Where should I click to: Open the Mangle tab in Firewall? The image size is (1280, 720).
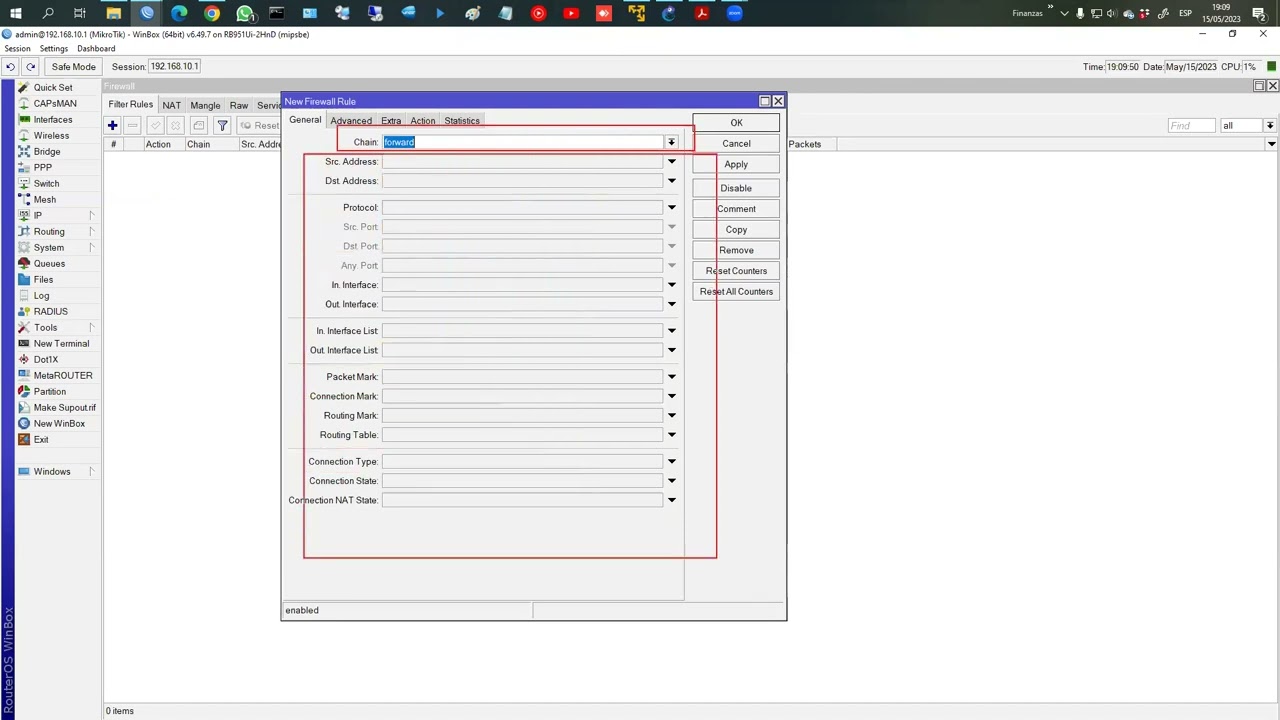coord(205,105)
